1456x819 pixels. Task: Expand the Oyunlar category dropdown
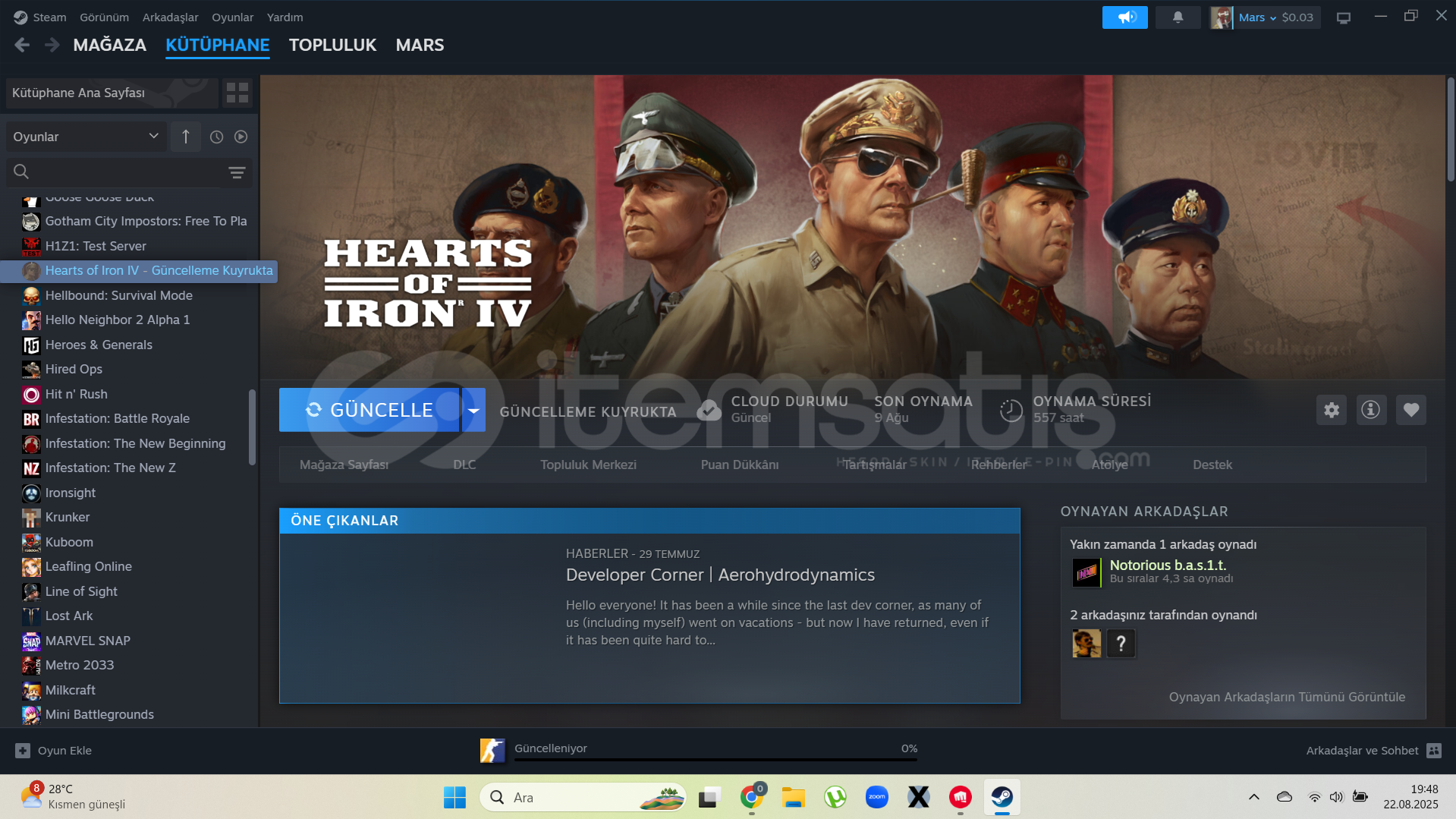pos(86,137)
